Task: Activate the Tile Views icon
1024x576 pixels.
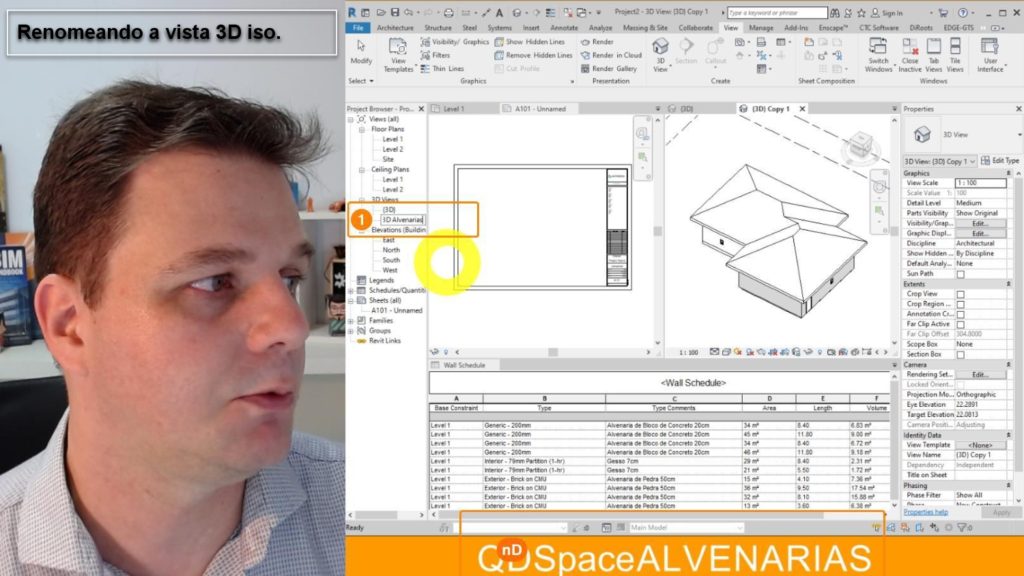Action: click(x=955, y=55)
